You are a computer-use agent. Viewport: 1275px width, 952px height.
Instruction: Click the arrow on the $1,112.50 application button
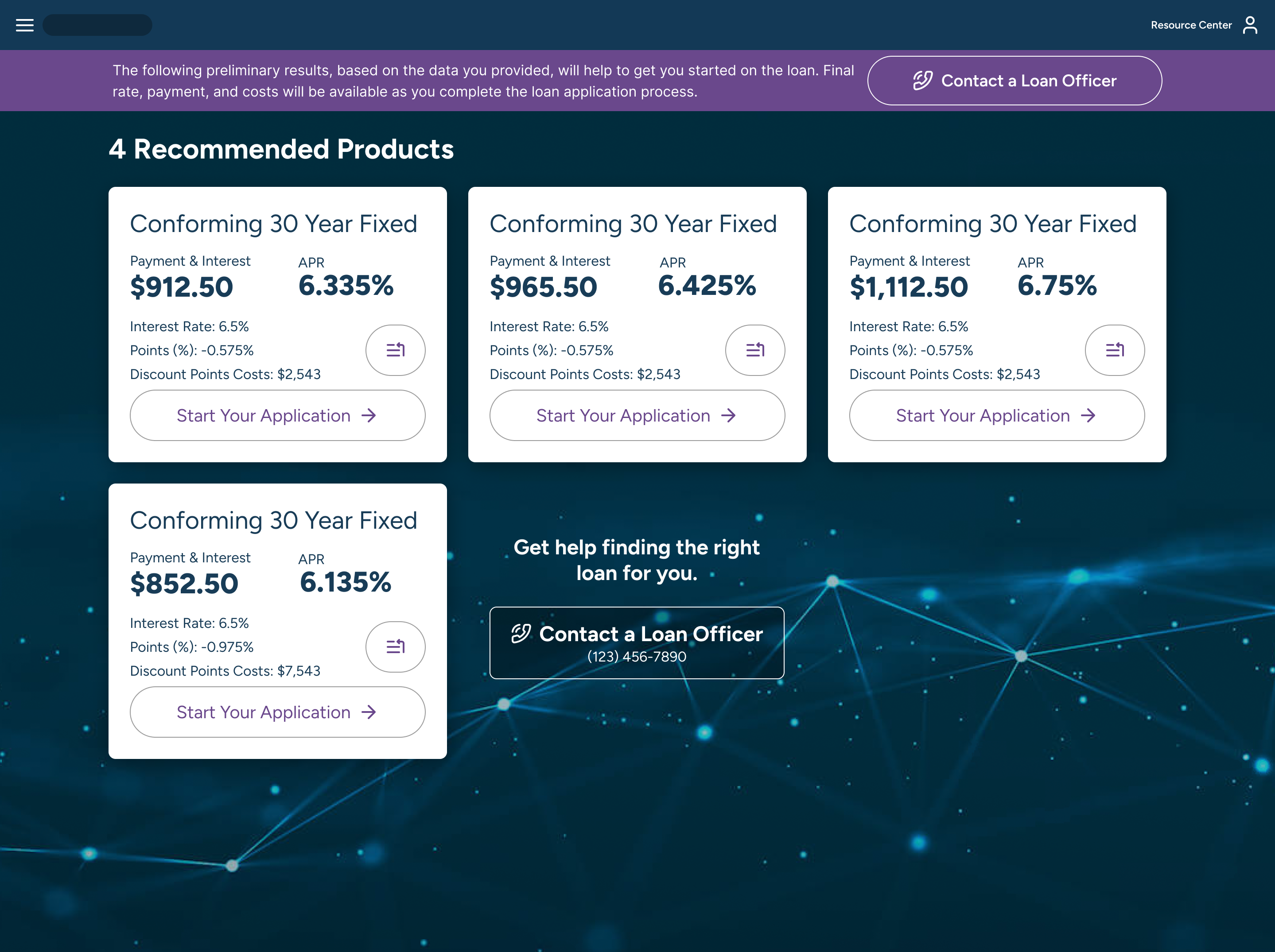[x=1088, y=415]
